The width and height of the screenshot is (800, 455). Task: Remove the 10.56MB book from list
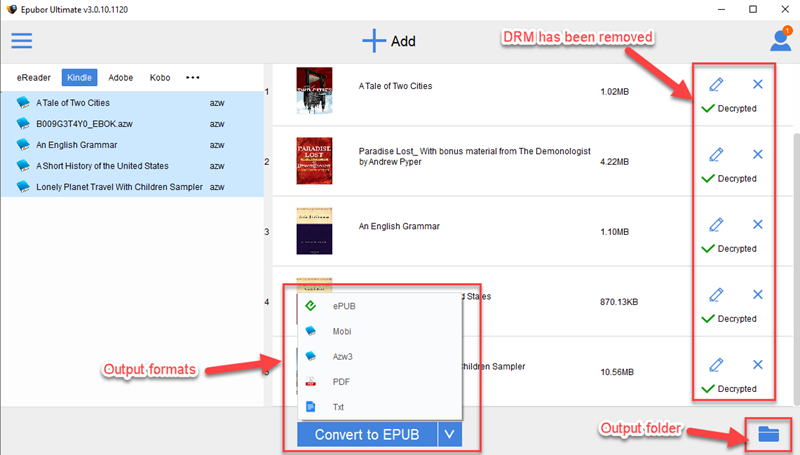(x=758, y=365)
